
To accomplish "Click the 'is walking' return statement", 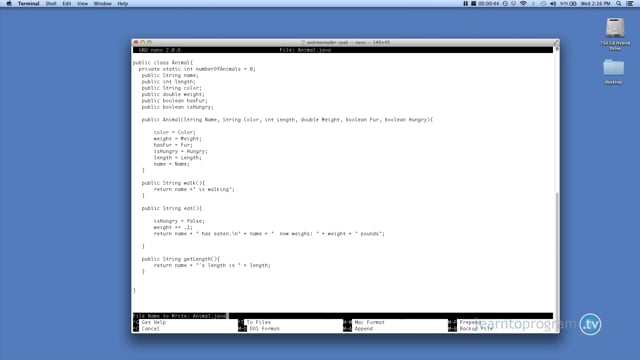I will click(194, 189).
